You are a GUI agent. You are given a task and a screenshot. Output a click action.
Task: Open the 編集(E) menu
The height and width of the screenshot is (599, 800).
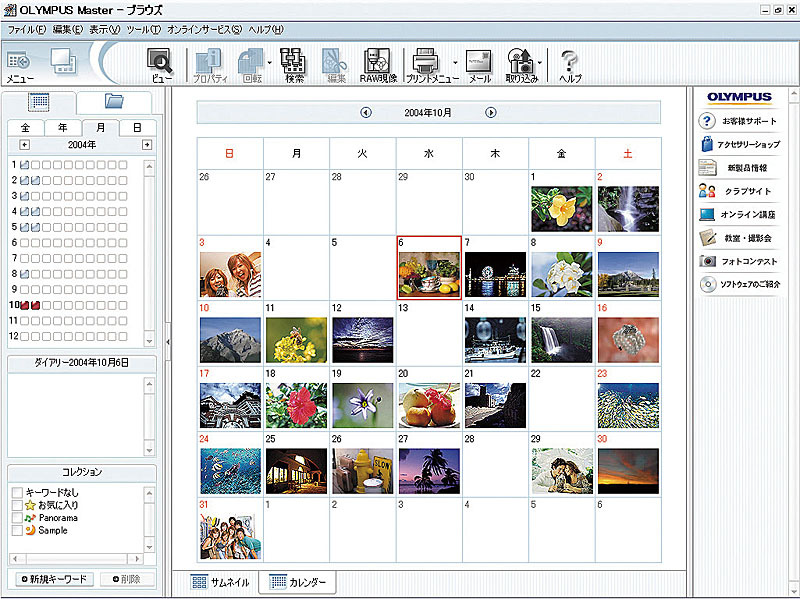pyautogui.click(x=68, y=30)
